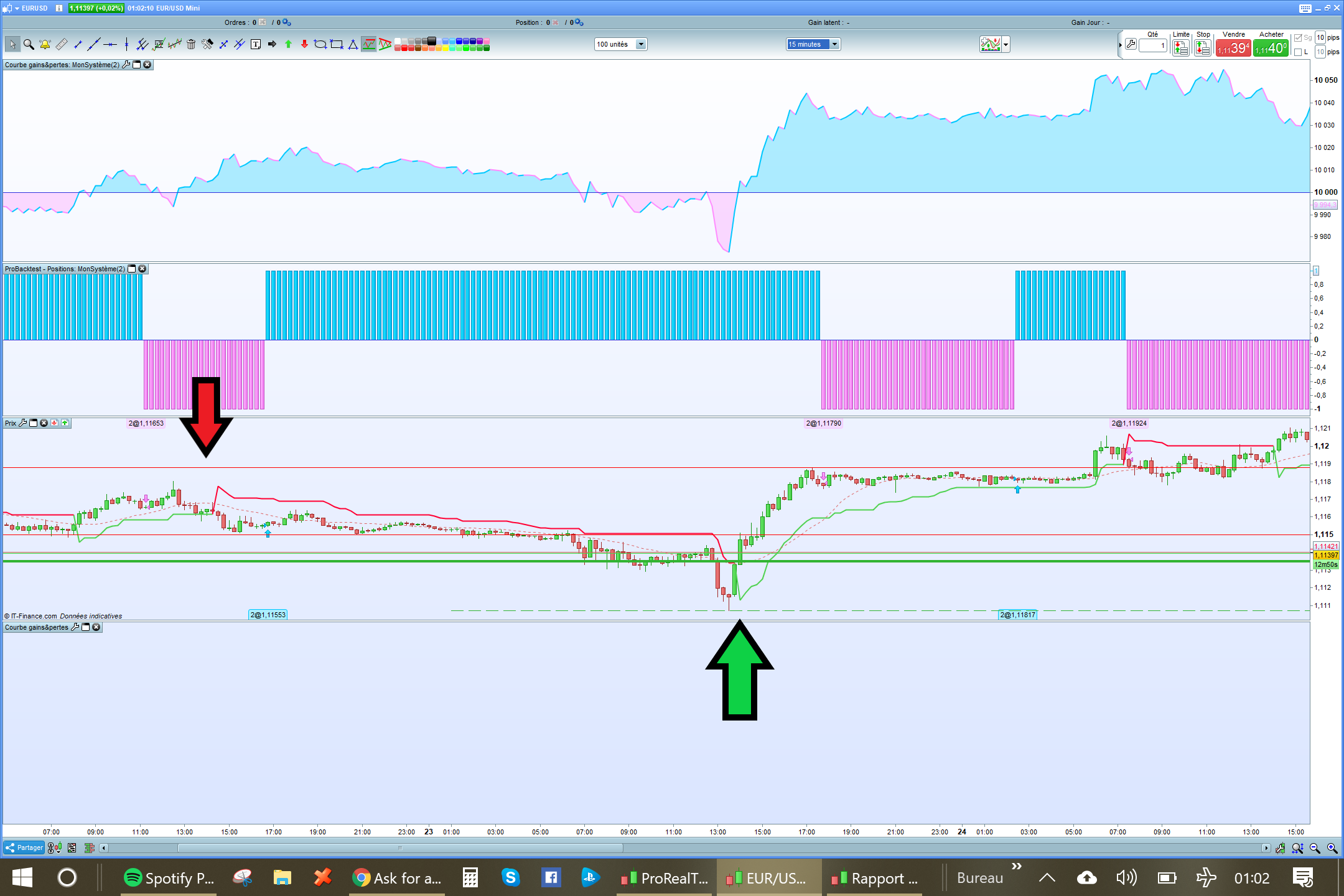Enable the L limit pips checkbox
The height and width of the screenshot is (896, 1344).
(1298, 52)
